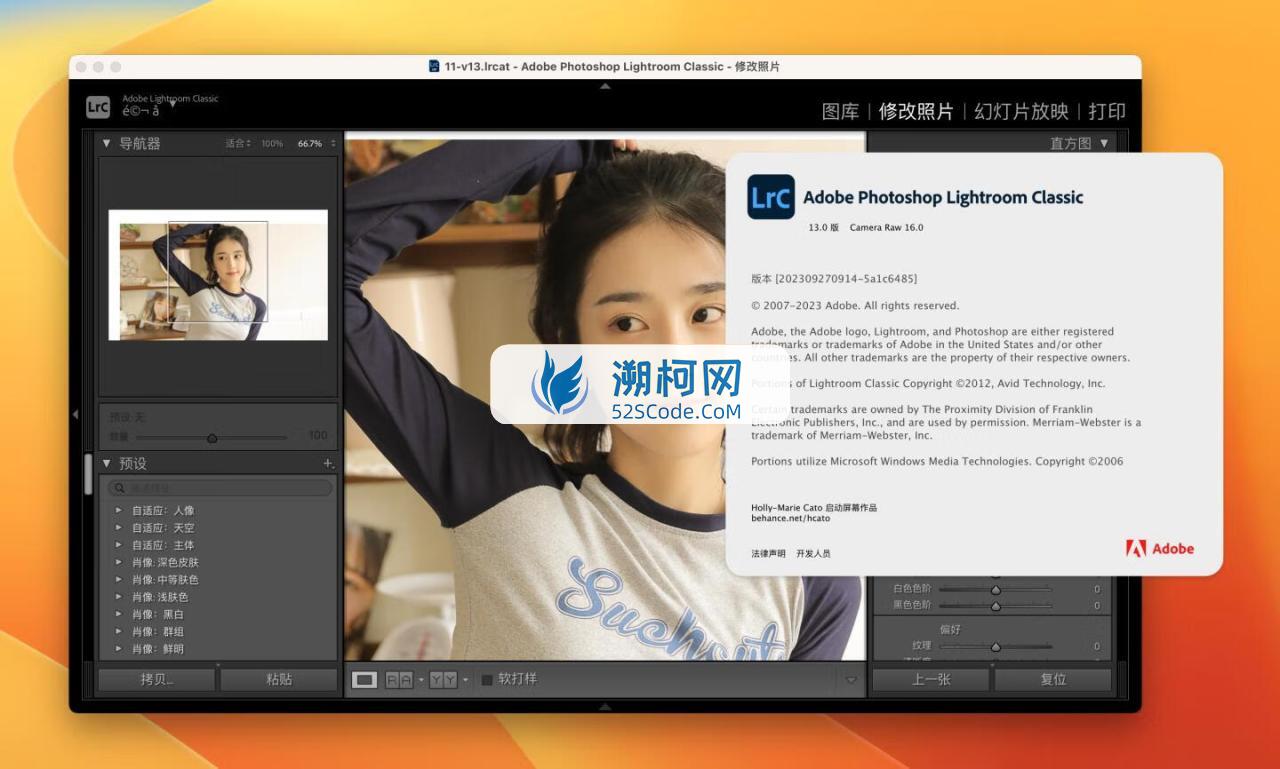
Task: Click the preset 数量 amount slider handle
Action: [212, 438]
